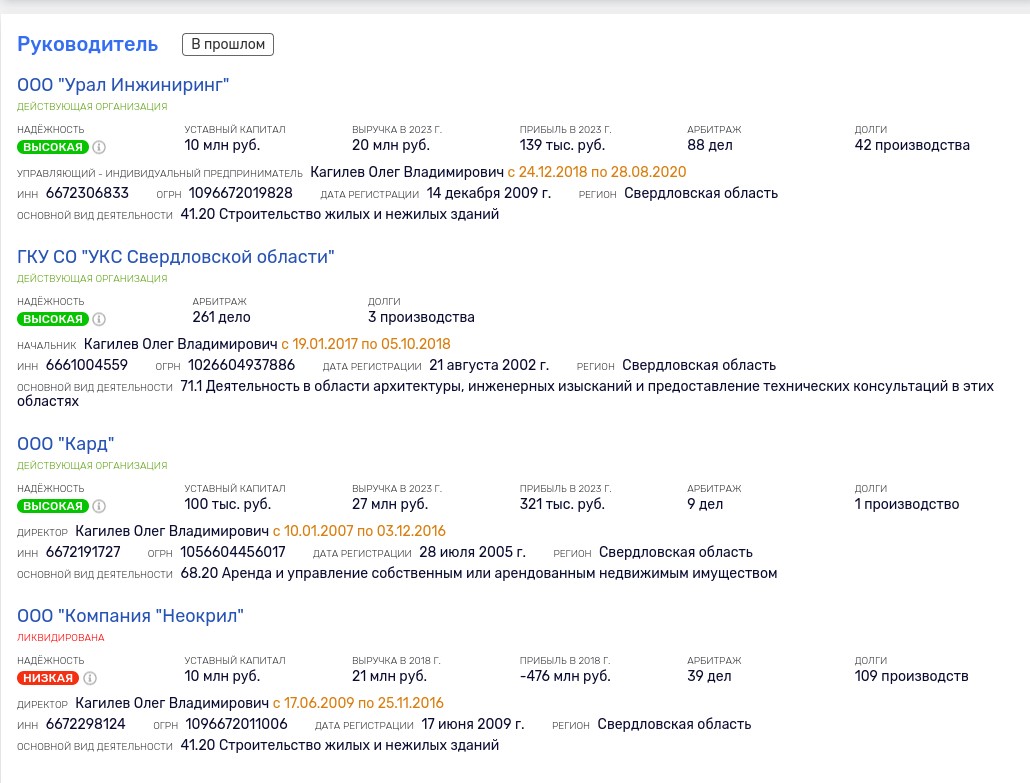1030x783 pixels.
Task: Click the '261 дело' arbitration value
Action: pyautogui.click(x=221, y=317)
